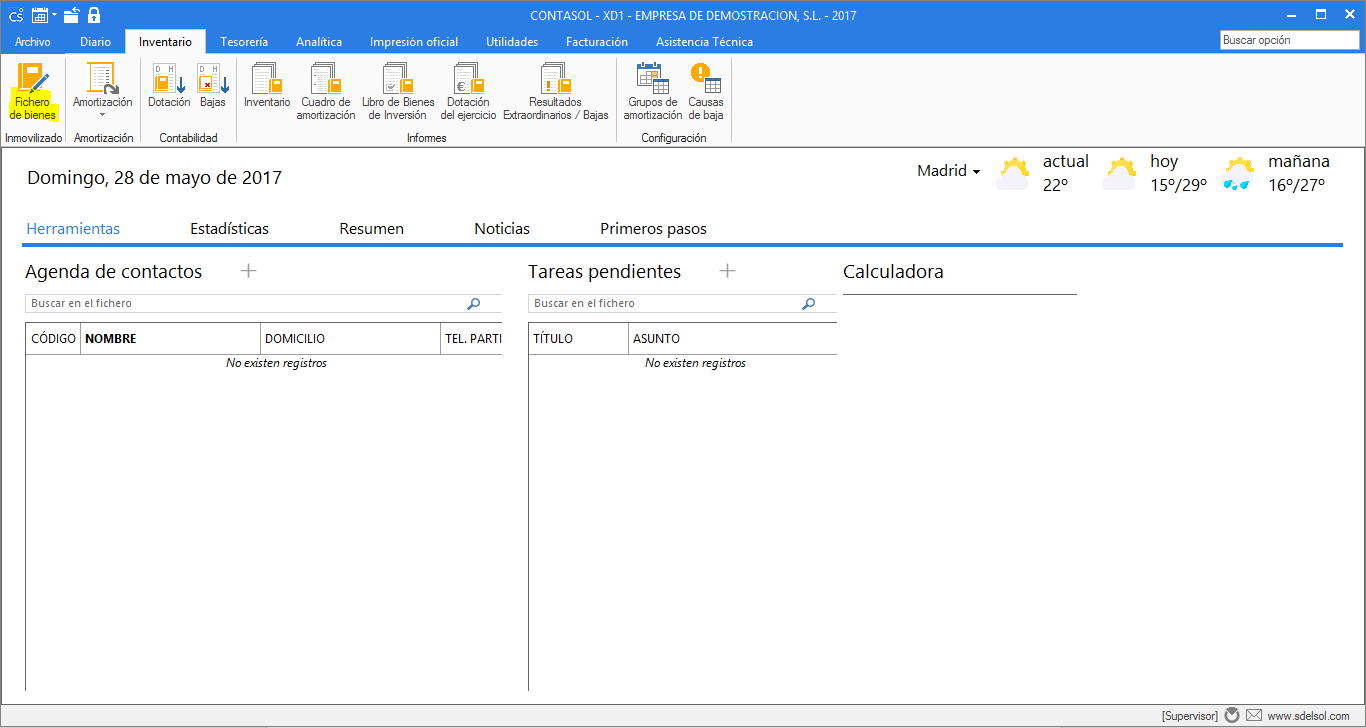Click the ASUNTO column header
This screenshot has width=1366, height=728.
click(x=733, y=339)
